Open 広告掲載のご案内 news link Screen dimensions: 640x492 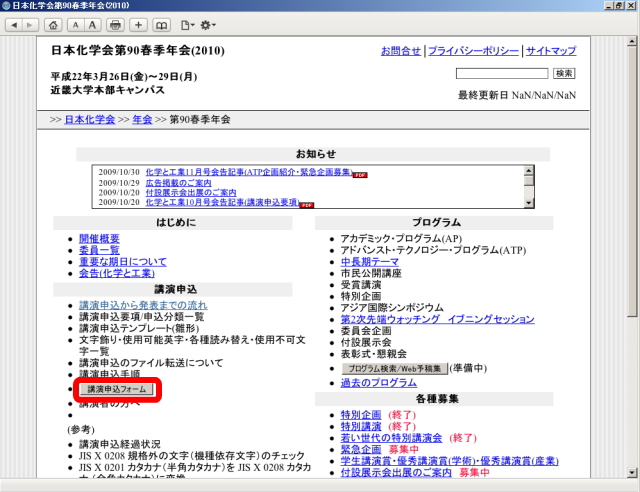point(178,183)
